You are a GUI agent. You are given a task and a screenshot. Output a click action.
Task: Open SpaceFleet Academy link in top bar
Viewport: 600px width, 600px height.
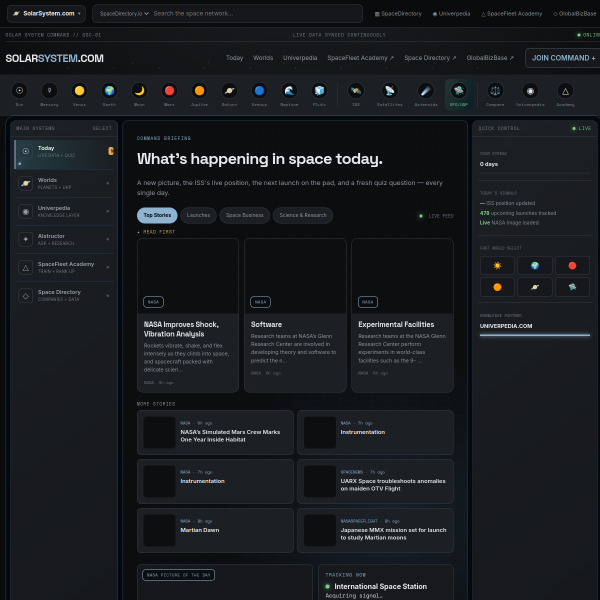[x=511, y=14]
